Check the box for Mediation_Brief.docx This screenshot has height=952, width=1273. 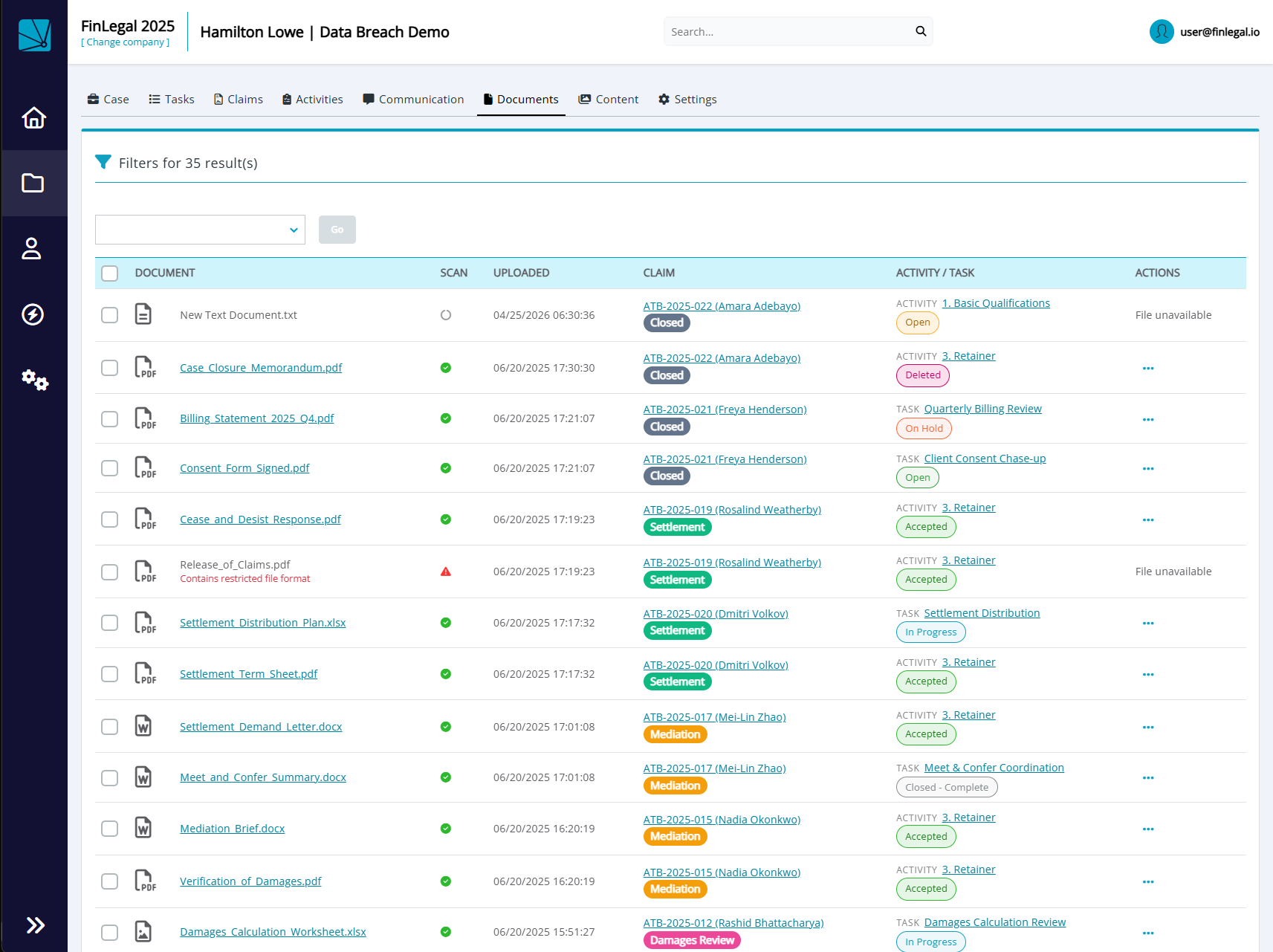(x=110, y=829)
